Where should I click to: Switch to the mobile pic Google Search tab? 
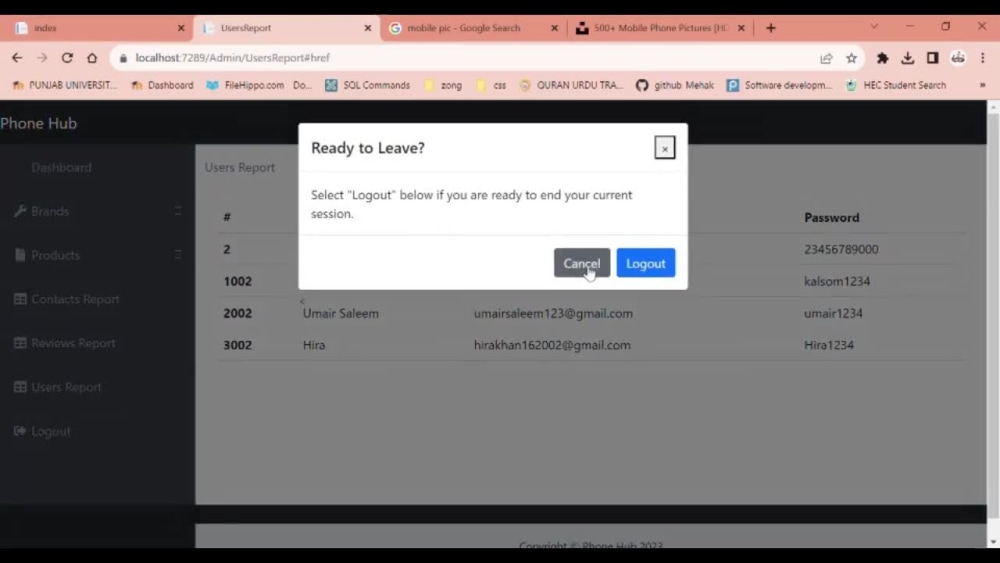[473, 28]
